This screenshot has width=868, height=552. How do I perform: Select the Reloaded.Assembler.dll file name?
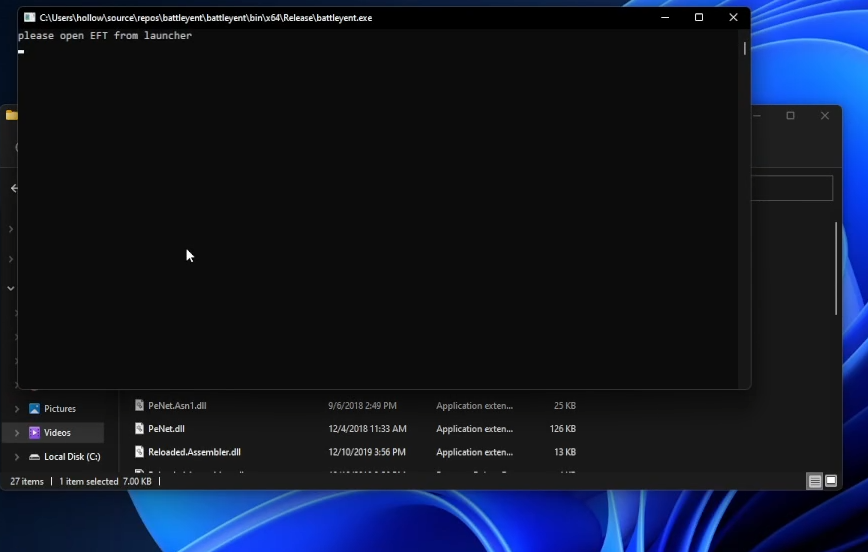coord(194,452)
